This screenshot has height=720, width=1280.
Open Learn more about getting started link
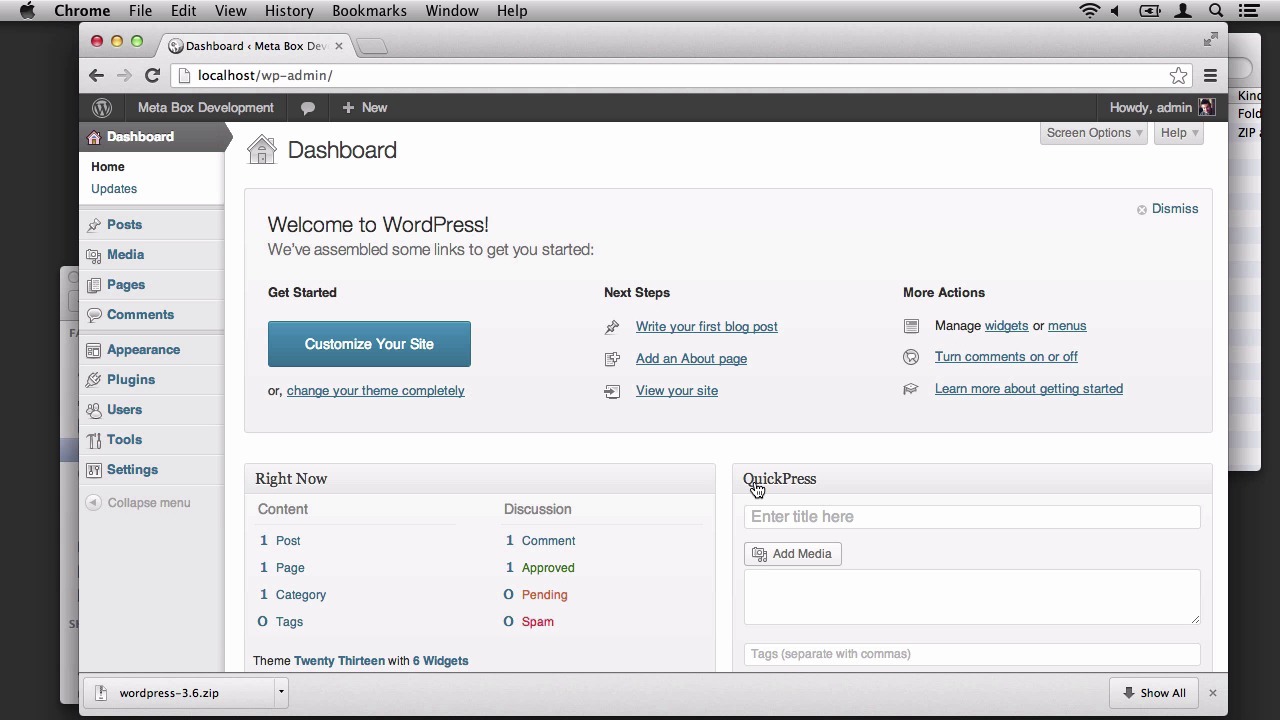click(x=1029, y=389)
